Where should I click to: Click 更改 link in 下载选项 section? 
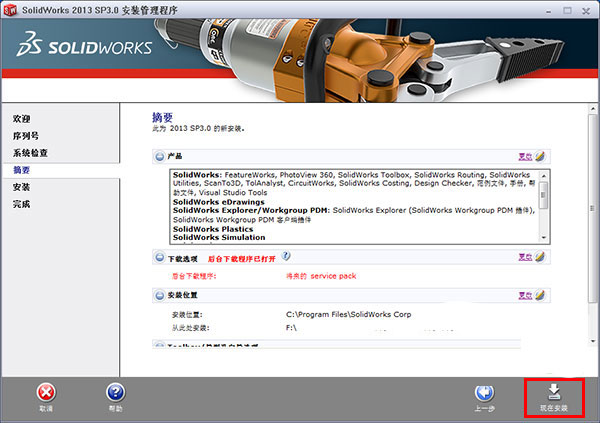click(x=525, y=257)
